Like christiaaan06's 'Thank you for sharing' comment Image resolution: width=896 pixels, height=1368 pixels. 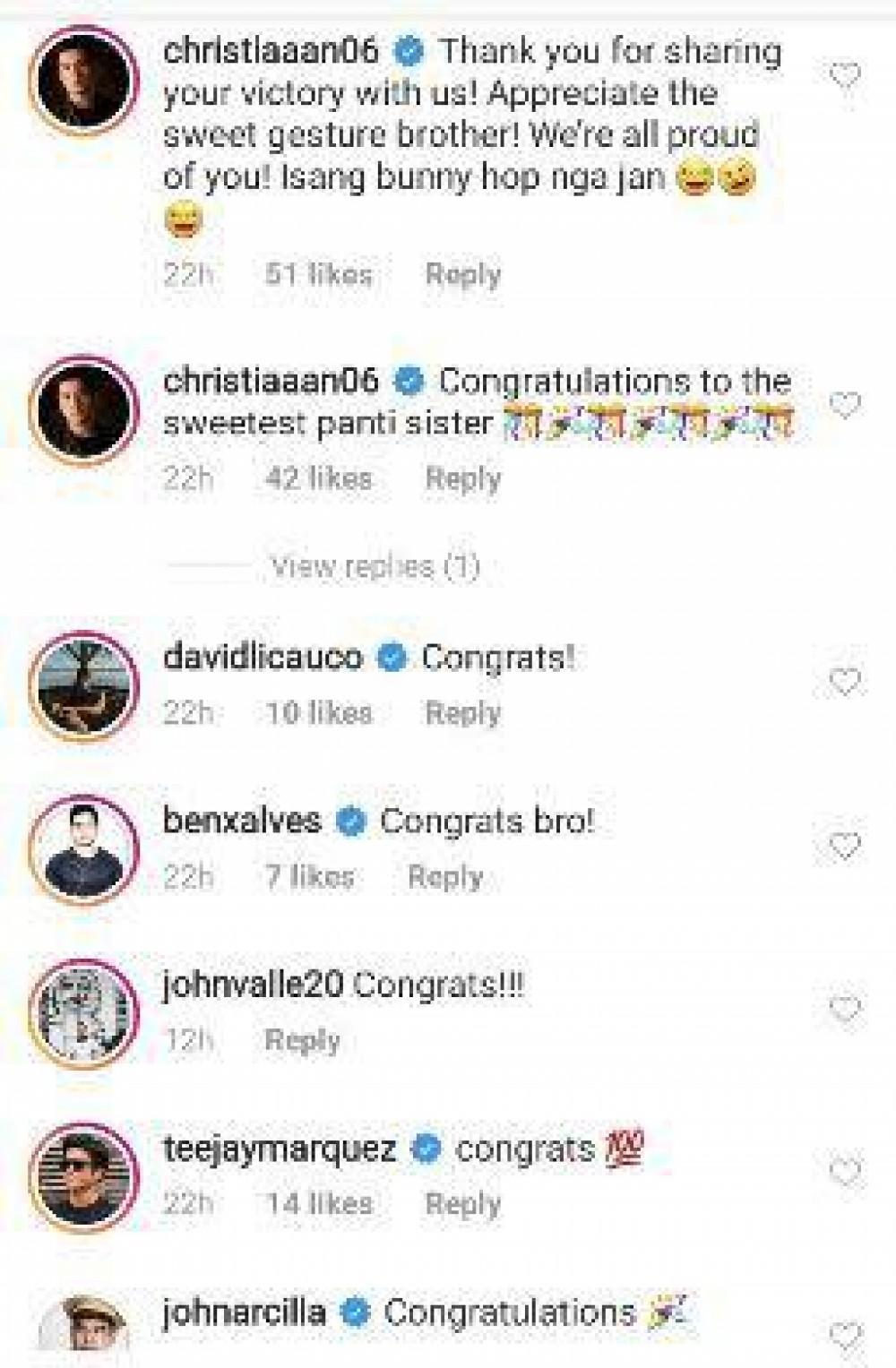[x=844, y=76]
